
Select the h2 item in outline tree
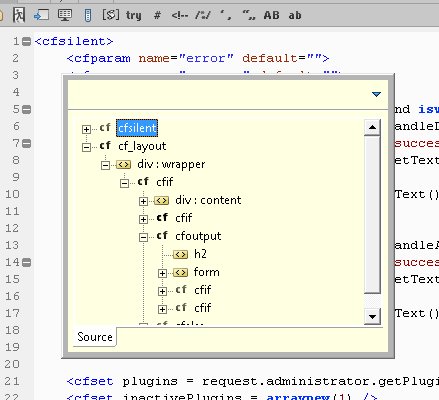(200, 254)
